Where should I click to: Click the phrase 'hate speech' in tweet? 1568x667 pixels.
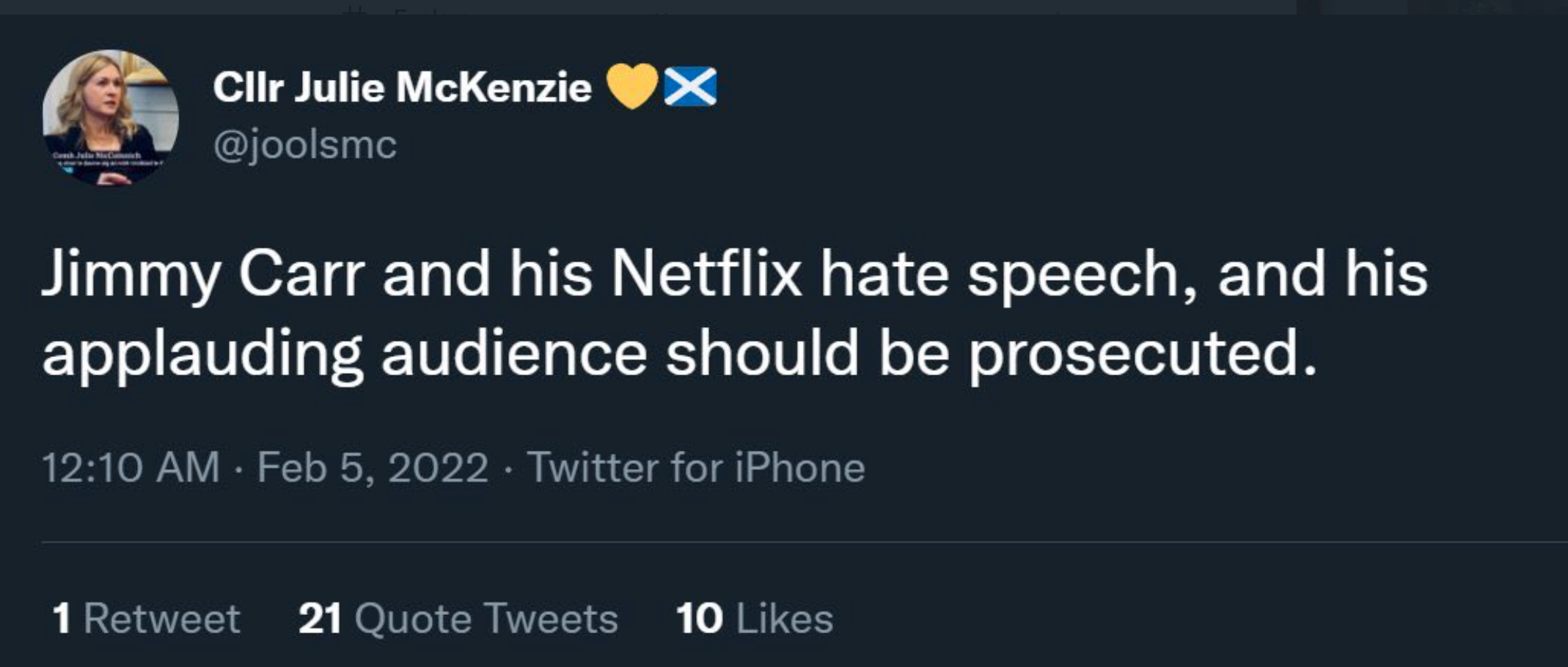(1008, 274)
